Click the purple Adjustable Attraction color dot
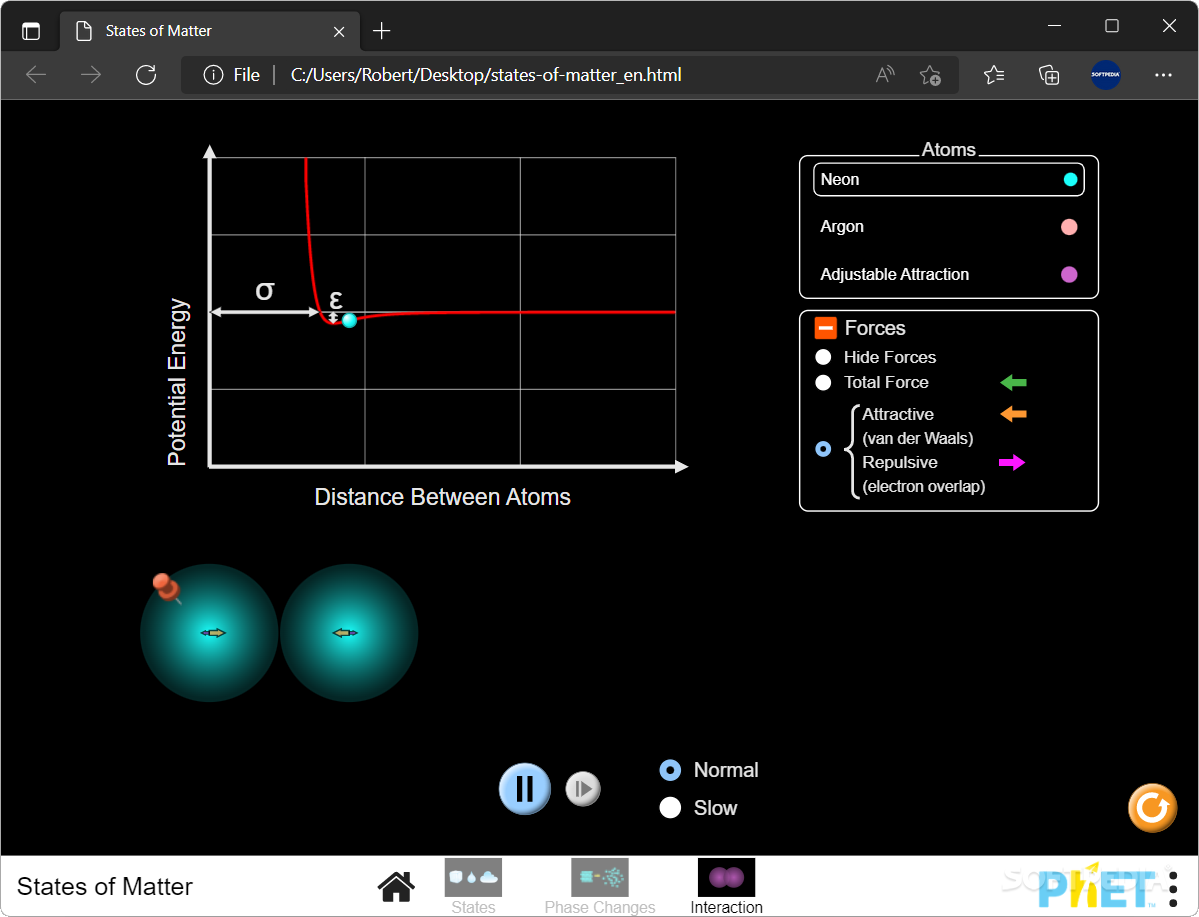Viewport: 1199px width, 917px height. click(x=1069, y=275)
